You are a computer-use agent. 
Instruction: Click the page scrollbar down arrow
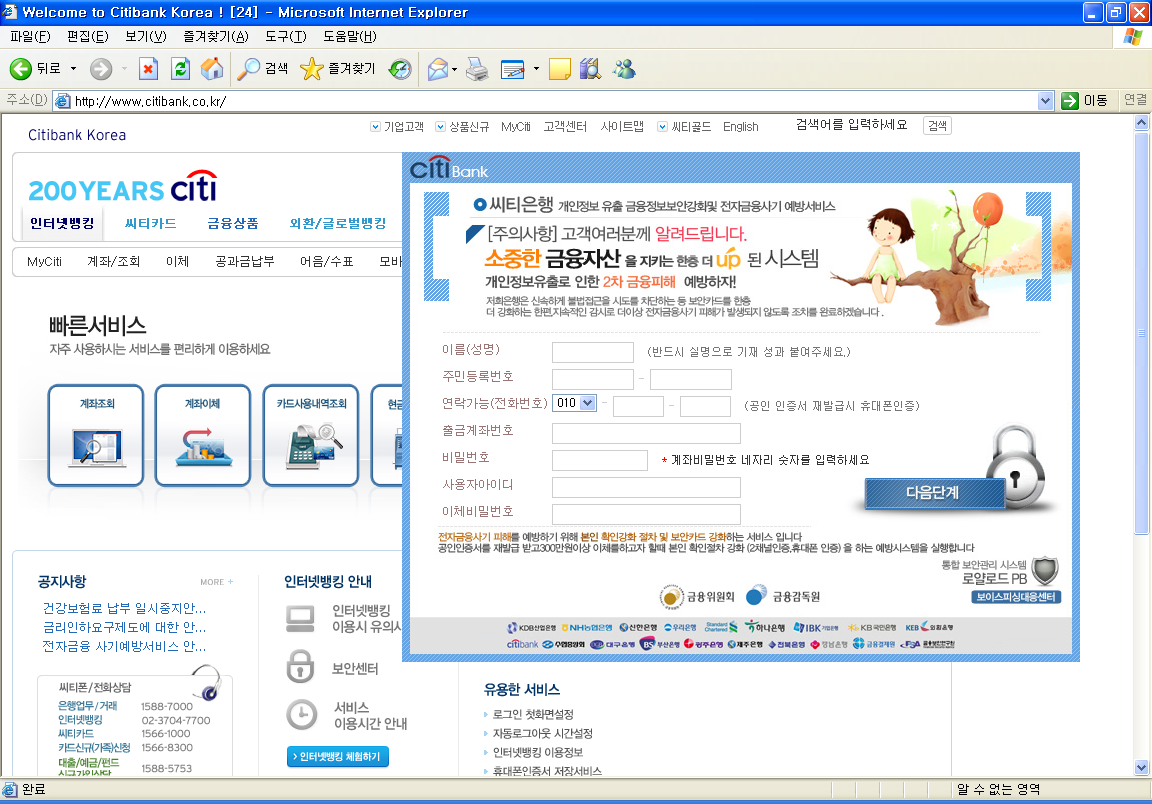tap(1141, 767)
